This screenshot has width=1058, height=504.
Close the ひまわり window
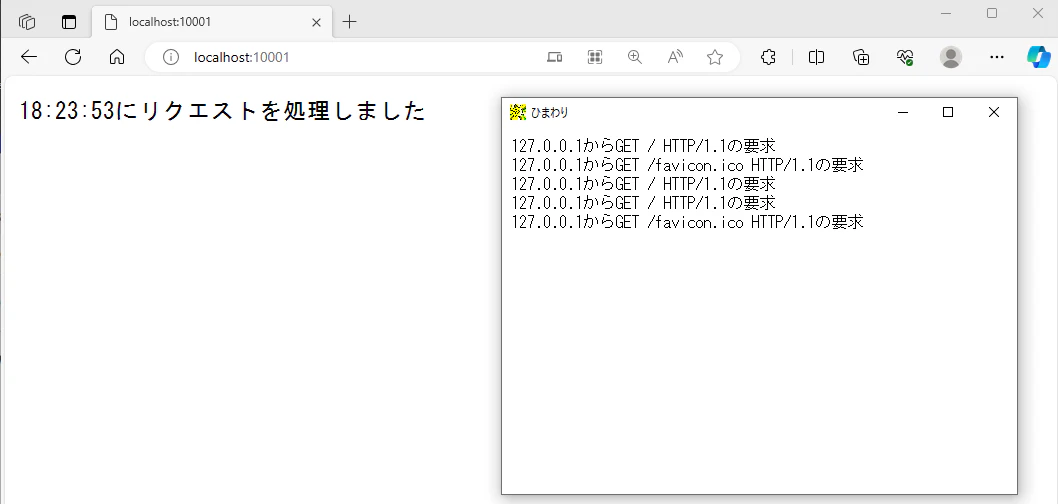tap(993, 113)
